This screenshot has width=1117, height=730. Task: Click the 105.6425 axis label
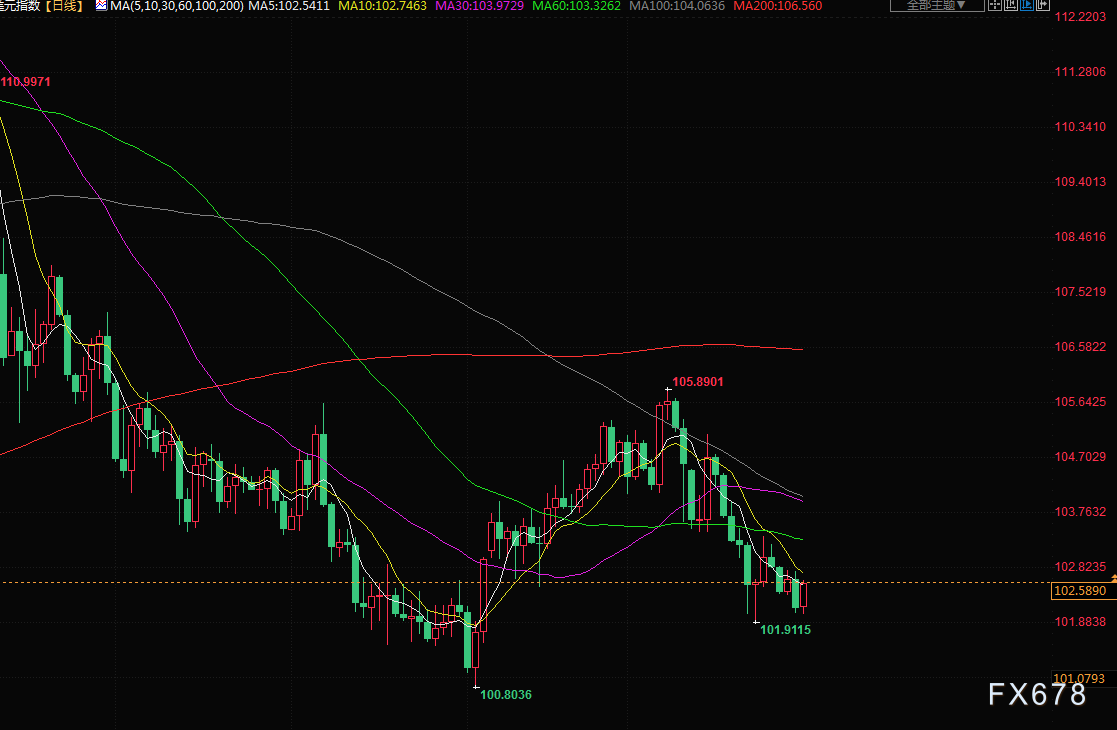[x=1080, y=402]
